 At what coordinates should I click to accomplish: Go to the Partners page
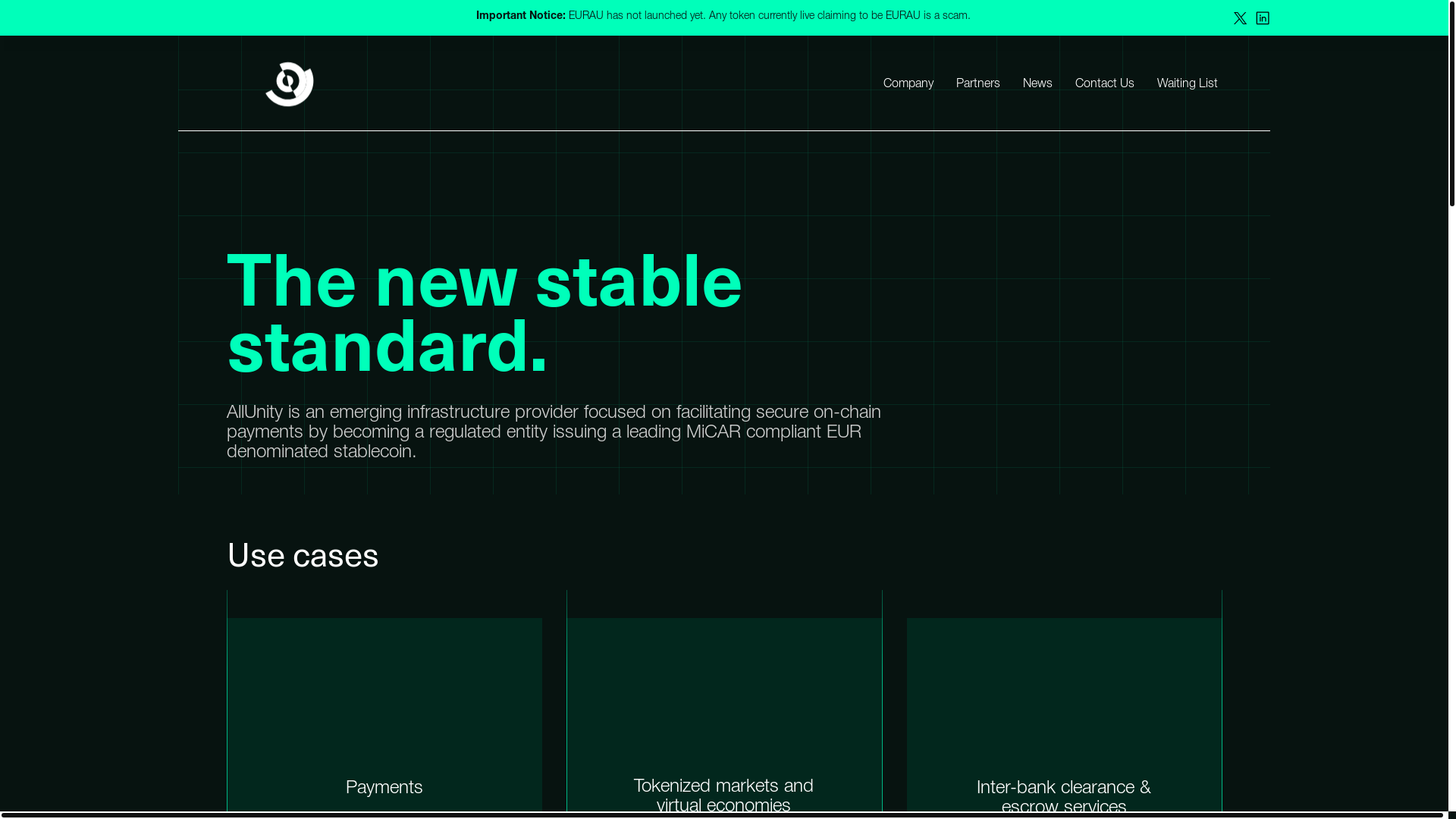click(x=977, y=84)
